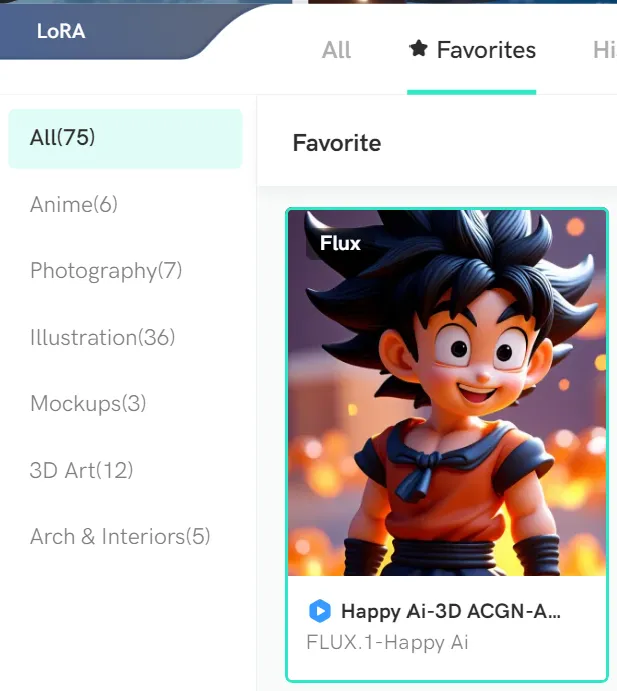Choose the Photography(7) category

click(106, 271)
